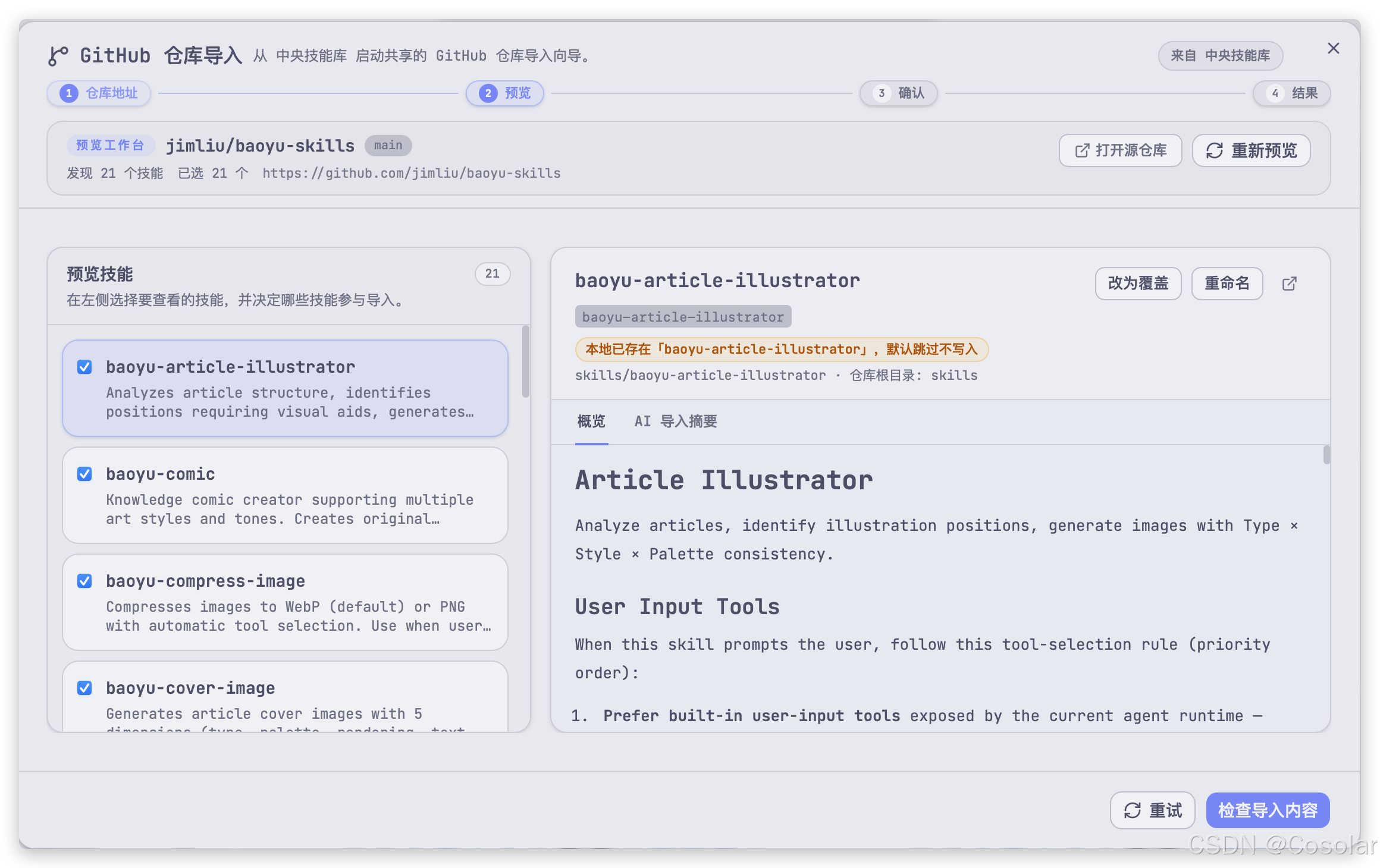This screenshot has height=868, width=1380.
Task: Click the gray baoyu-article-illustrator tag
Action: 683,317
